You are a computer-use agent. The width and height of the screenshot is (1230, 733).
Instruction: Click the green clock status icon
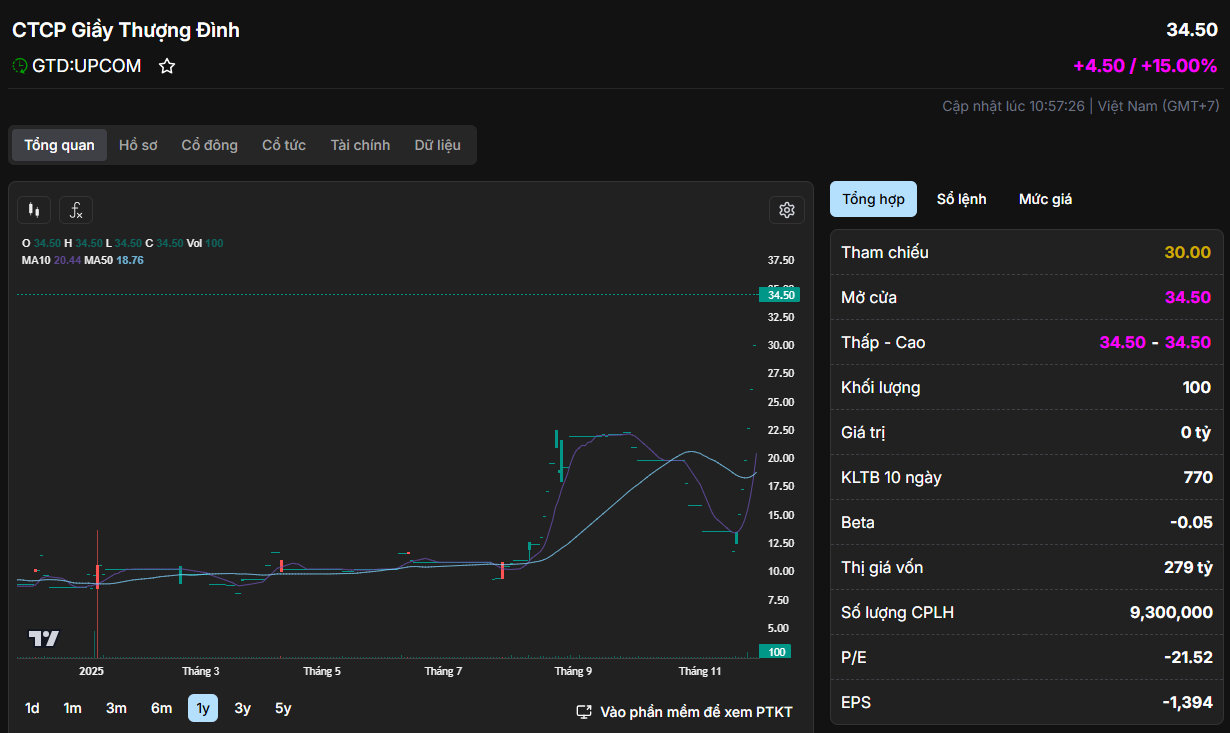(x=20, y=66)
